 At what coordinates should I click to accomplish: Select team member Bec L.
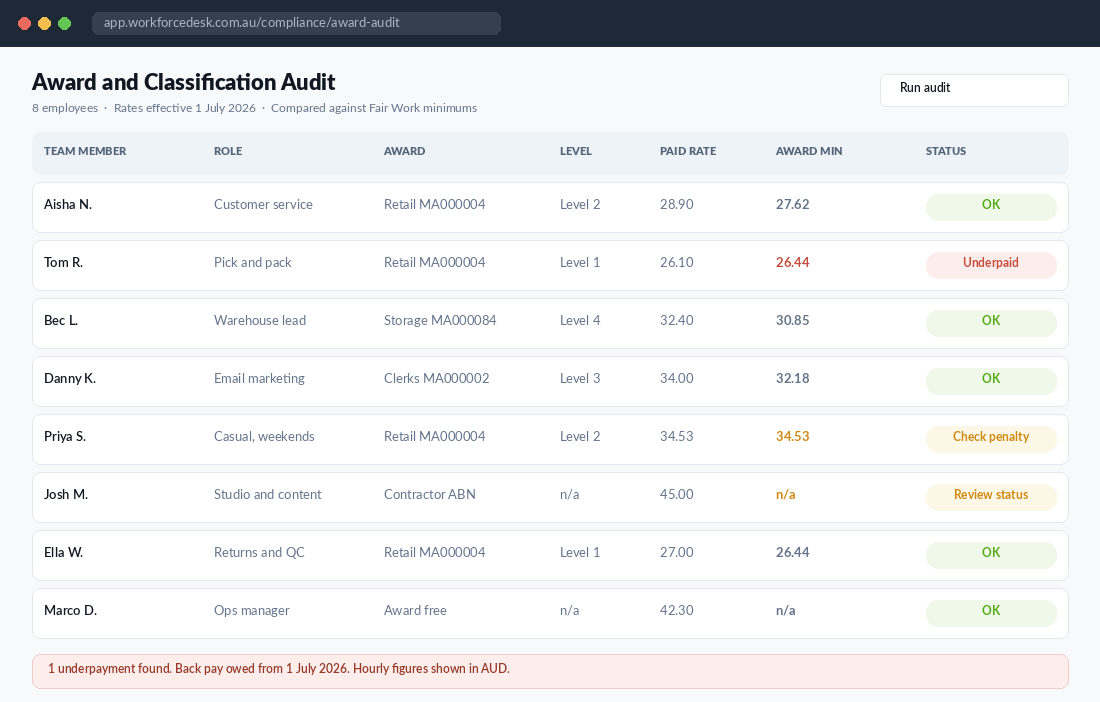[x=61, y=320]
